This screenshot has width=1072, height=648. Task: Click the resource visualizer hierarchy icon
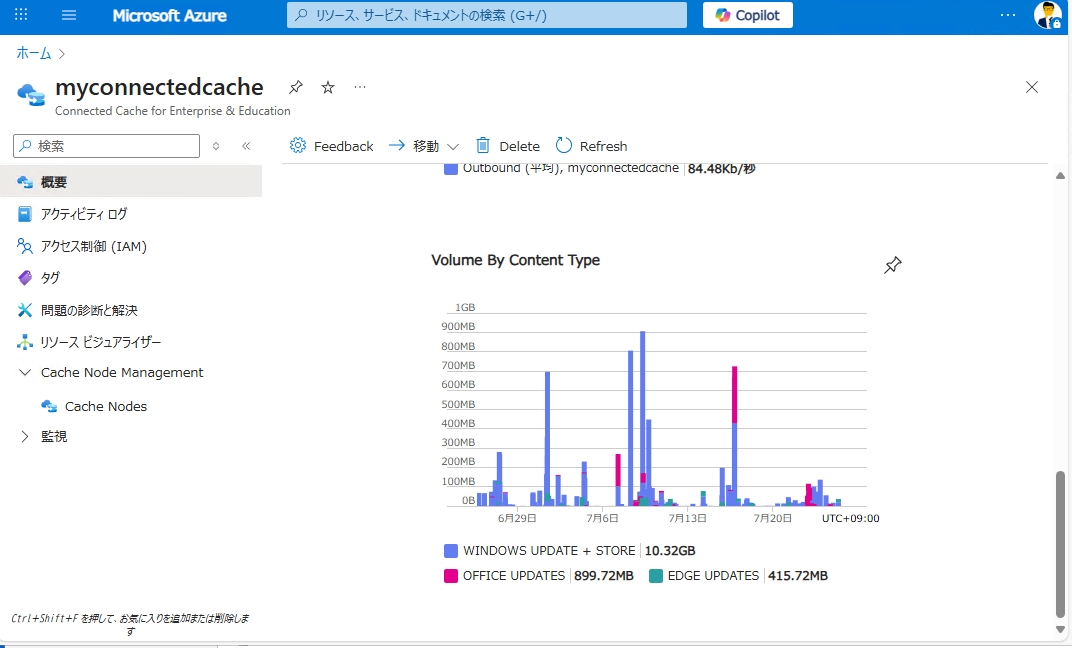point(25,342)
